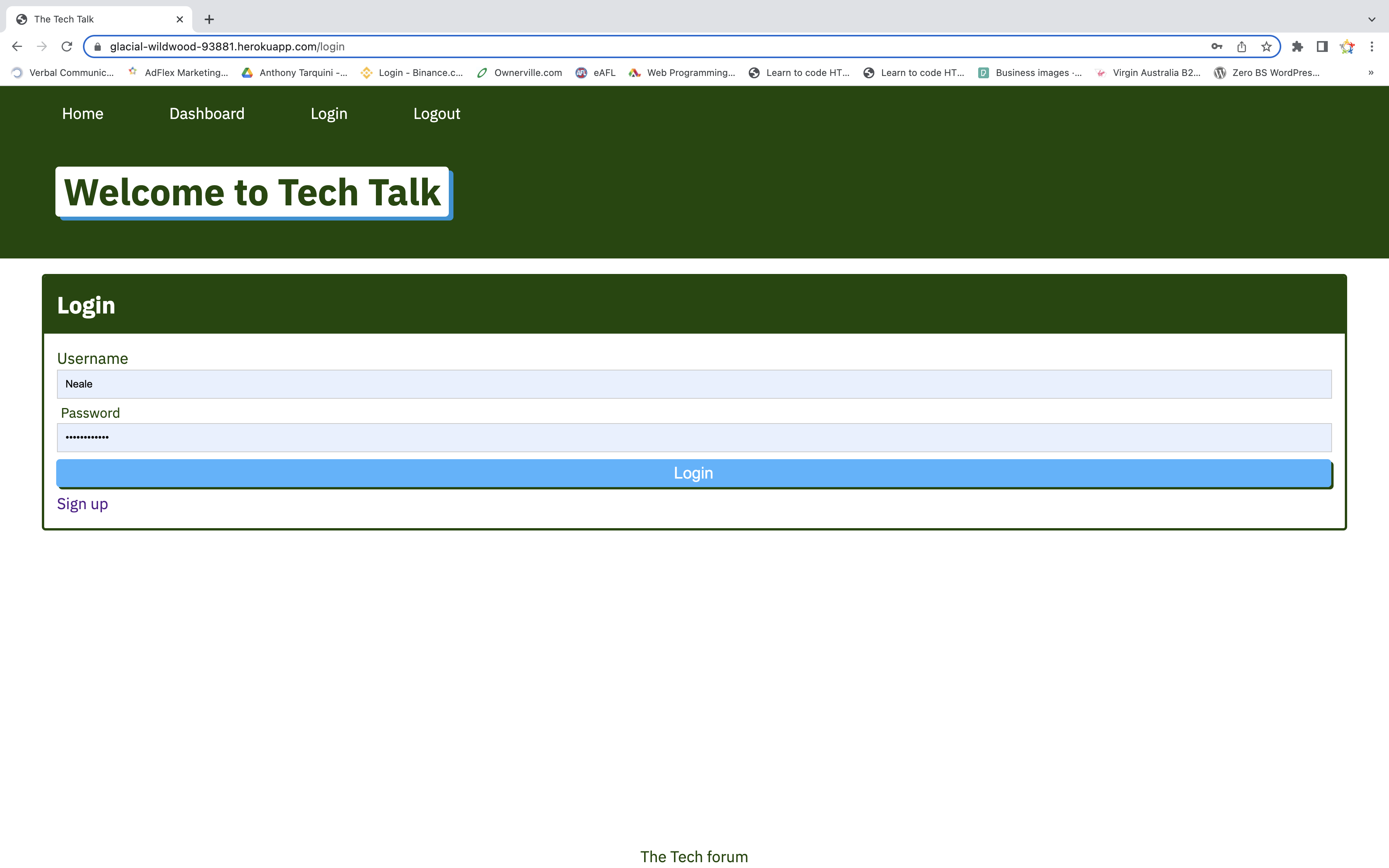Image resolution: width=1389 pixels, height=868 pixels.
Task: Open Login - Binance bookmark
Action: [x=412, y=72]
